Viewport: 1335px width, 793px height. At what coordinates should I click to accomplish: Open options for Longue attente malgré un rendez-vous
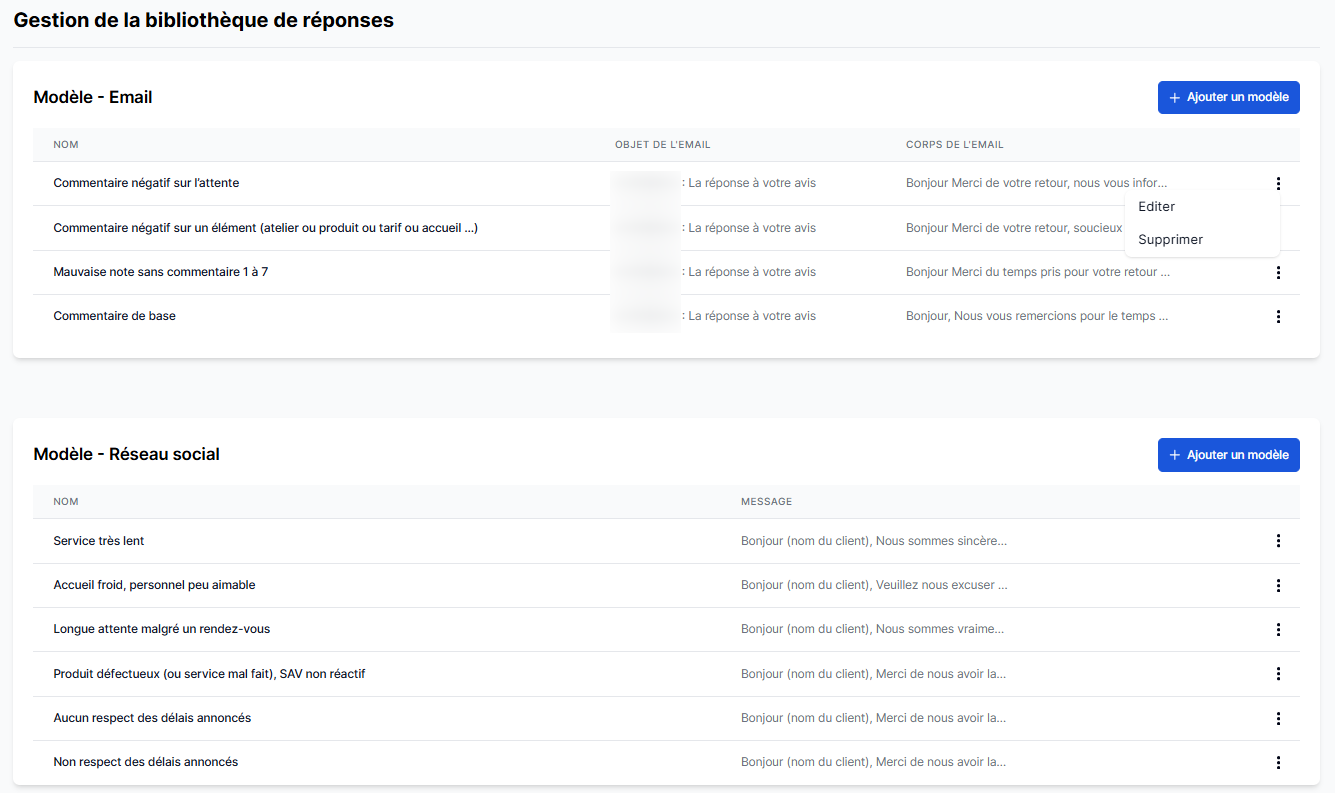pos(1278,629)
